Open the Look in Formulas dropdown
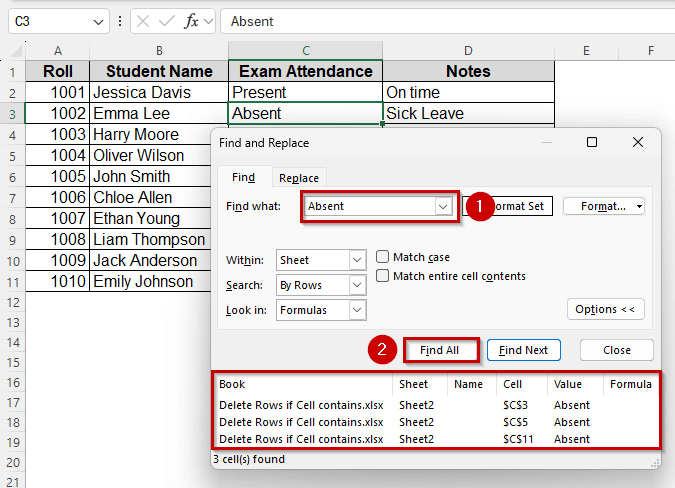 point(357,310)
